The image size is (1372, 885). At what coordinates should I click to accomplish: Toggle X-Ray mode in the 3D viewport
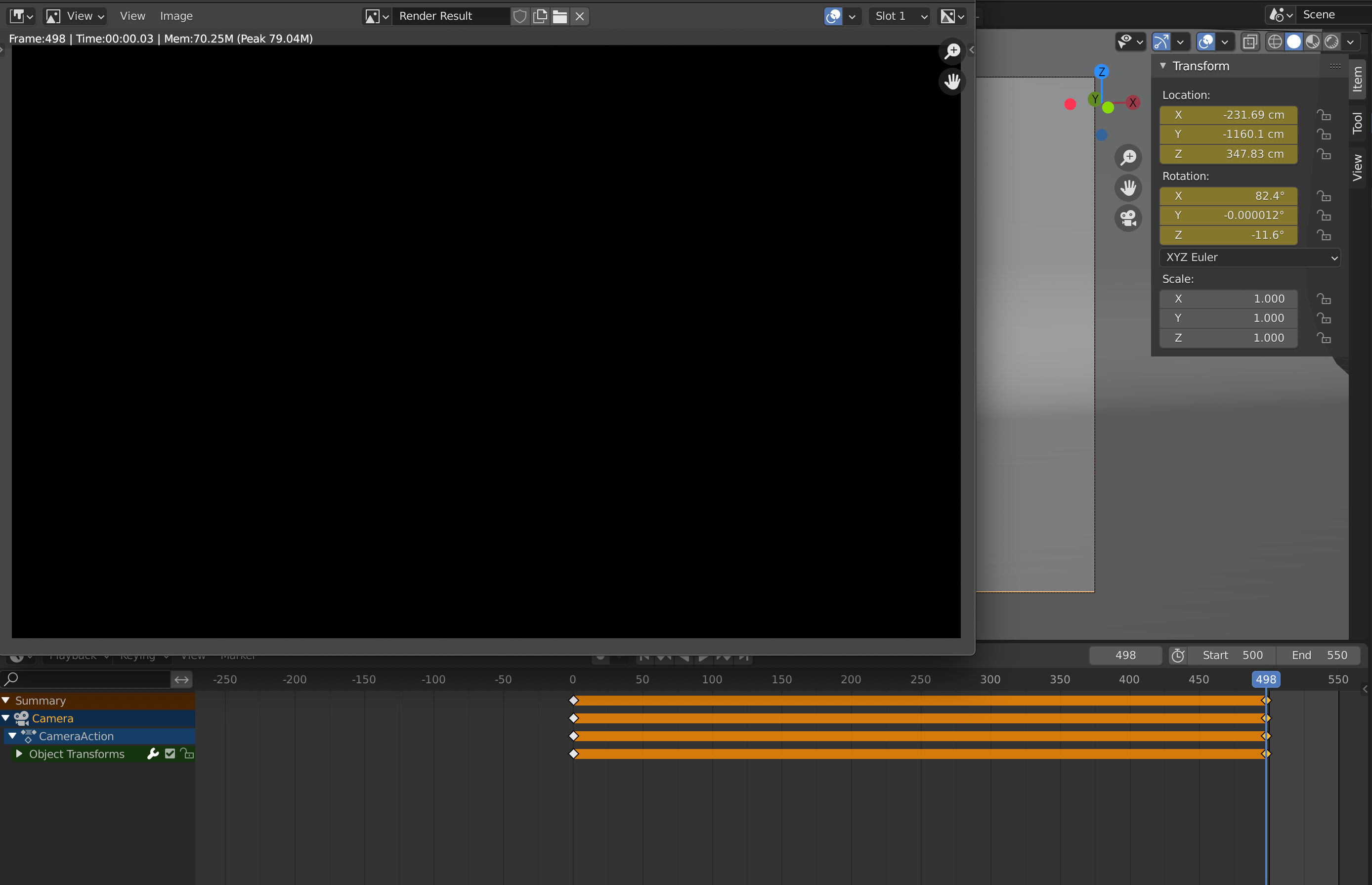coord(1250,42)
